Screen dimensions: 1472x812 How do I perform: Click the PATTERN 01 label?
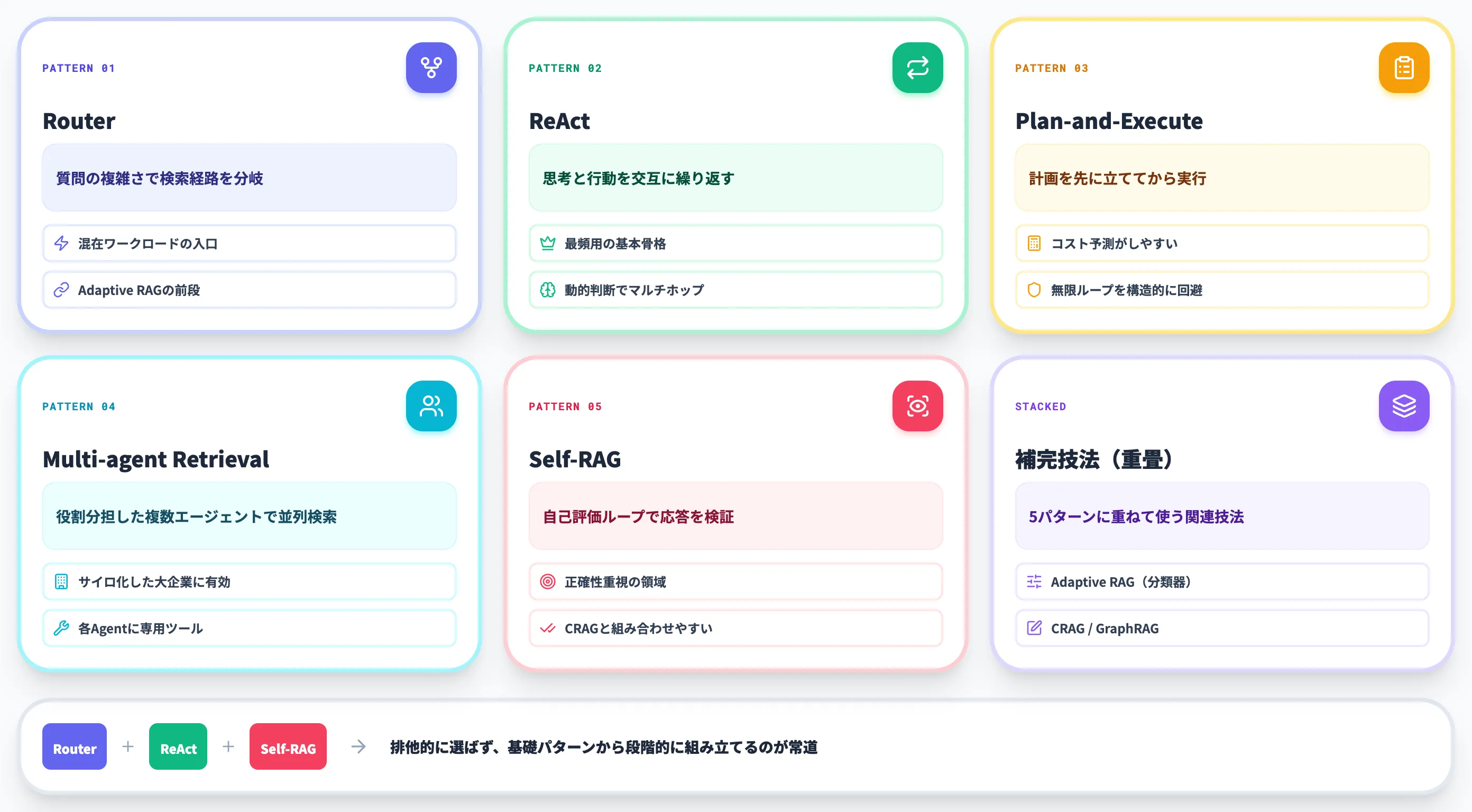[79, 68]
